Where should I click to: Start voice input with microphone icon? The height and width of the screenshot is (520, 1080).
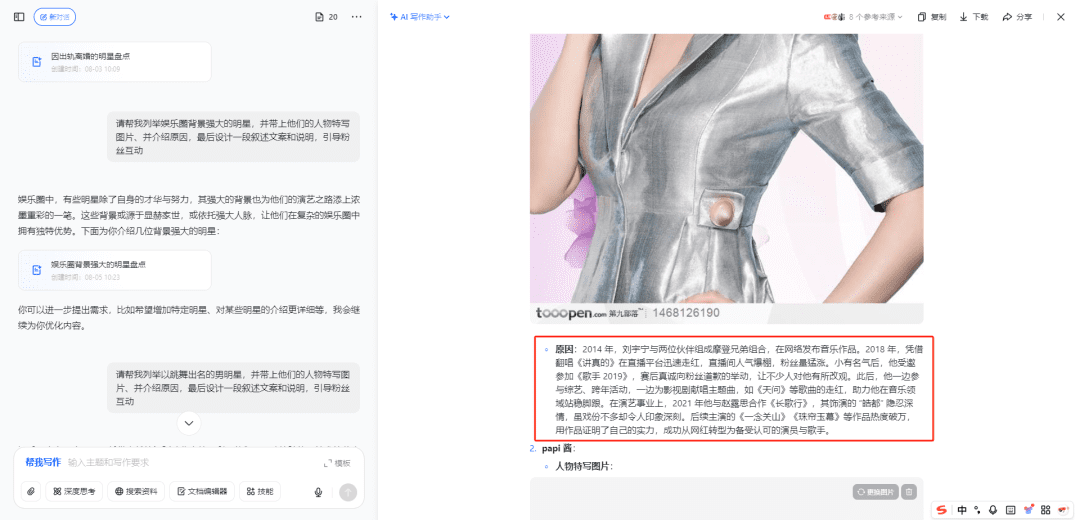coord(318,492)
